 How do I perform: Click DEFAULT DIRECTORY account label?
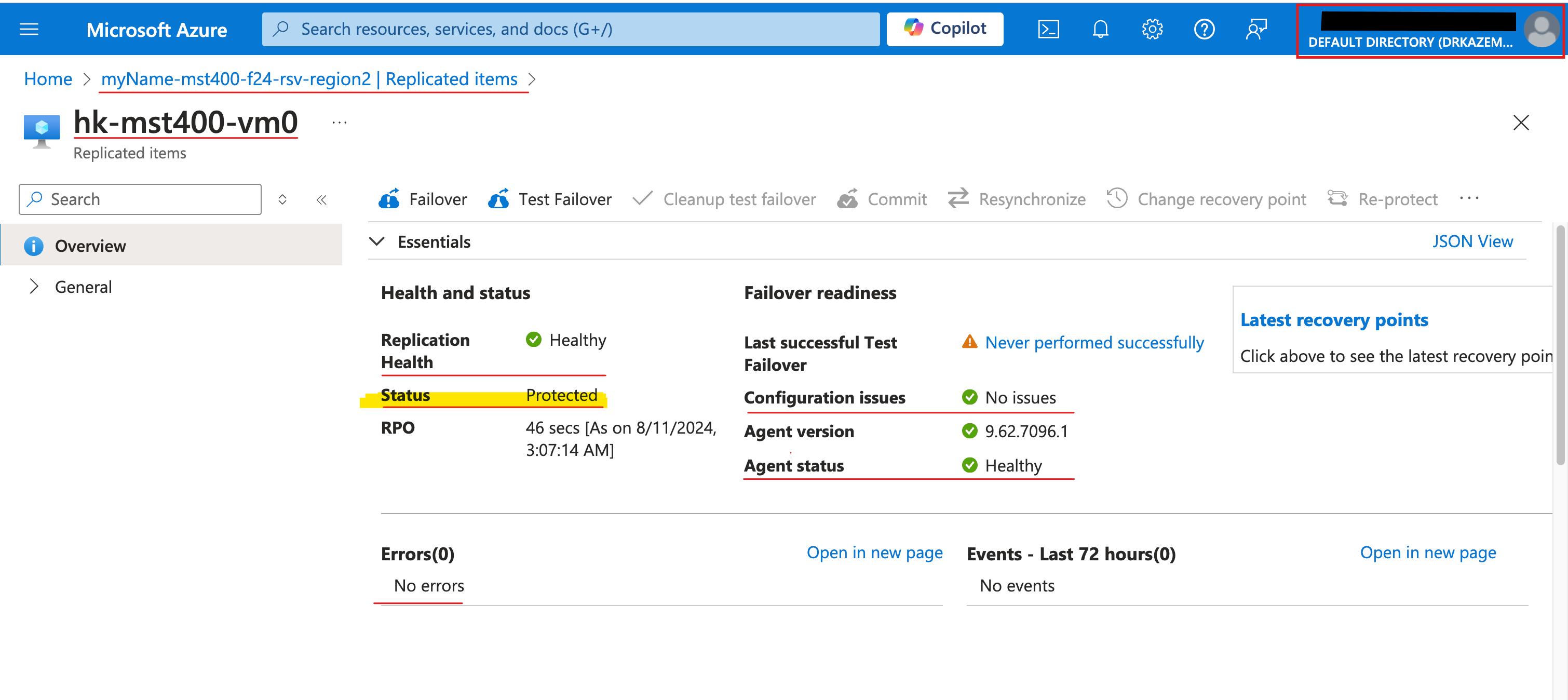click(1410, 42)
